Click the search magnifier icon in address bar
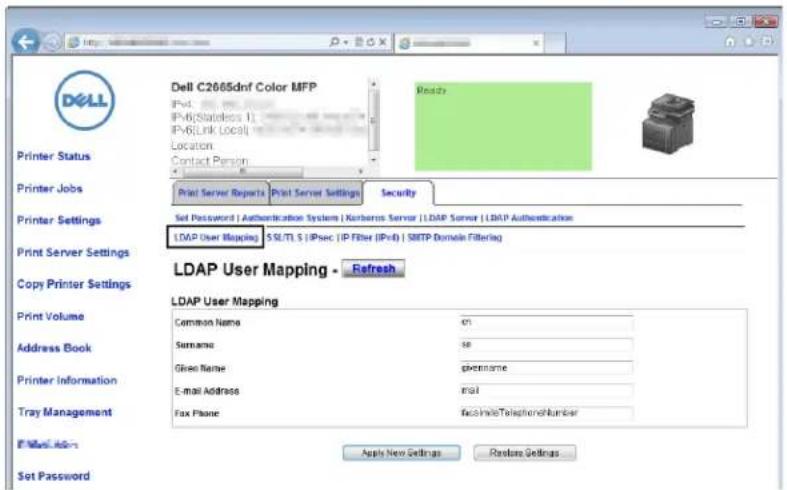The width and height of the screenshot is (787, 490). coord(334,42)
